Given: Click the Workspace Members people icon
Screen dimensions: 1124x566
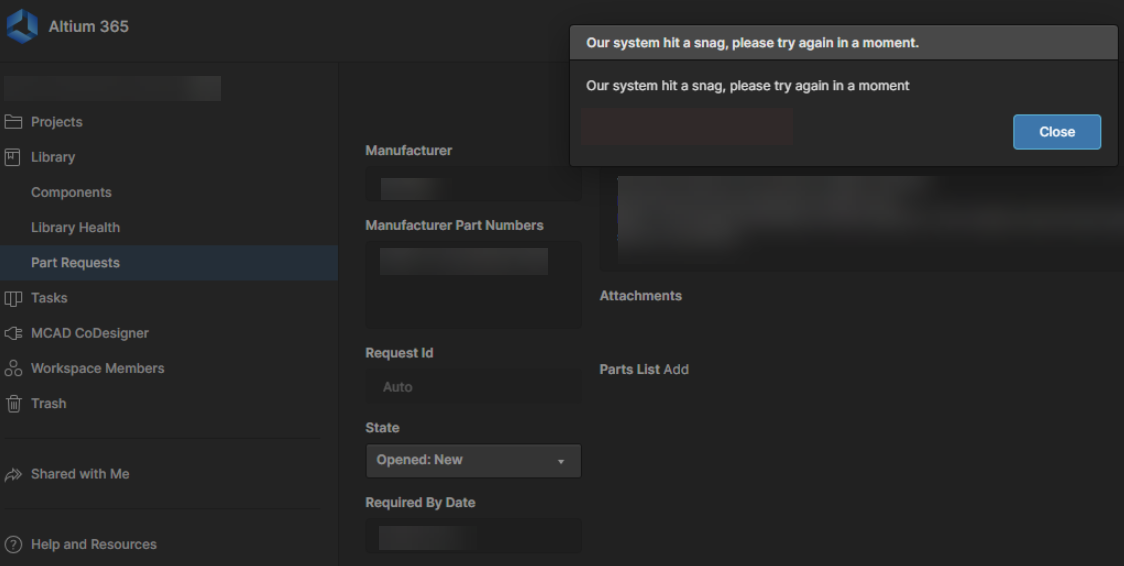Looking at the screenshot, I should (x=13, y=368).
